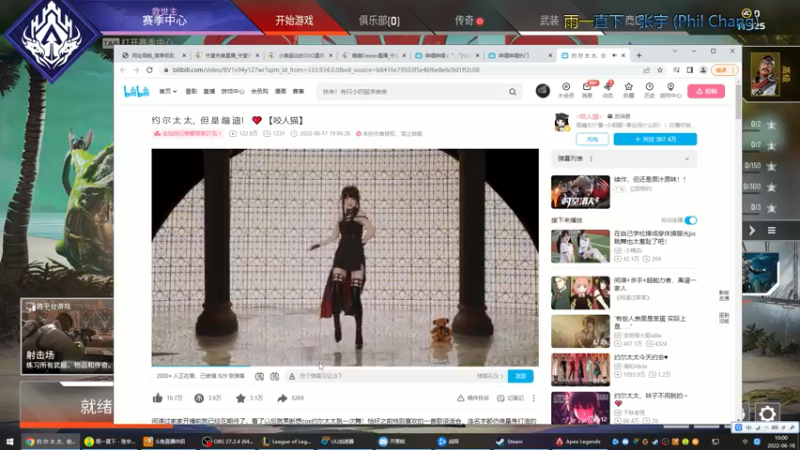The width and height of the screenshot is (800, 450).
Task: Open 游戏中心 in bilibili nav
Action: (x=233, y=91)
